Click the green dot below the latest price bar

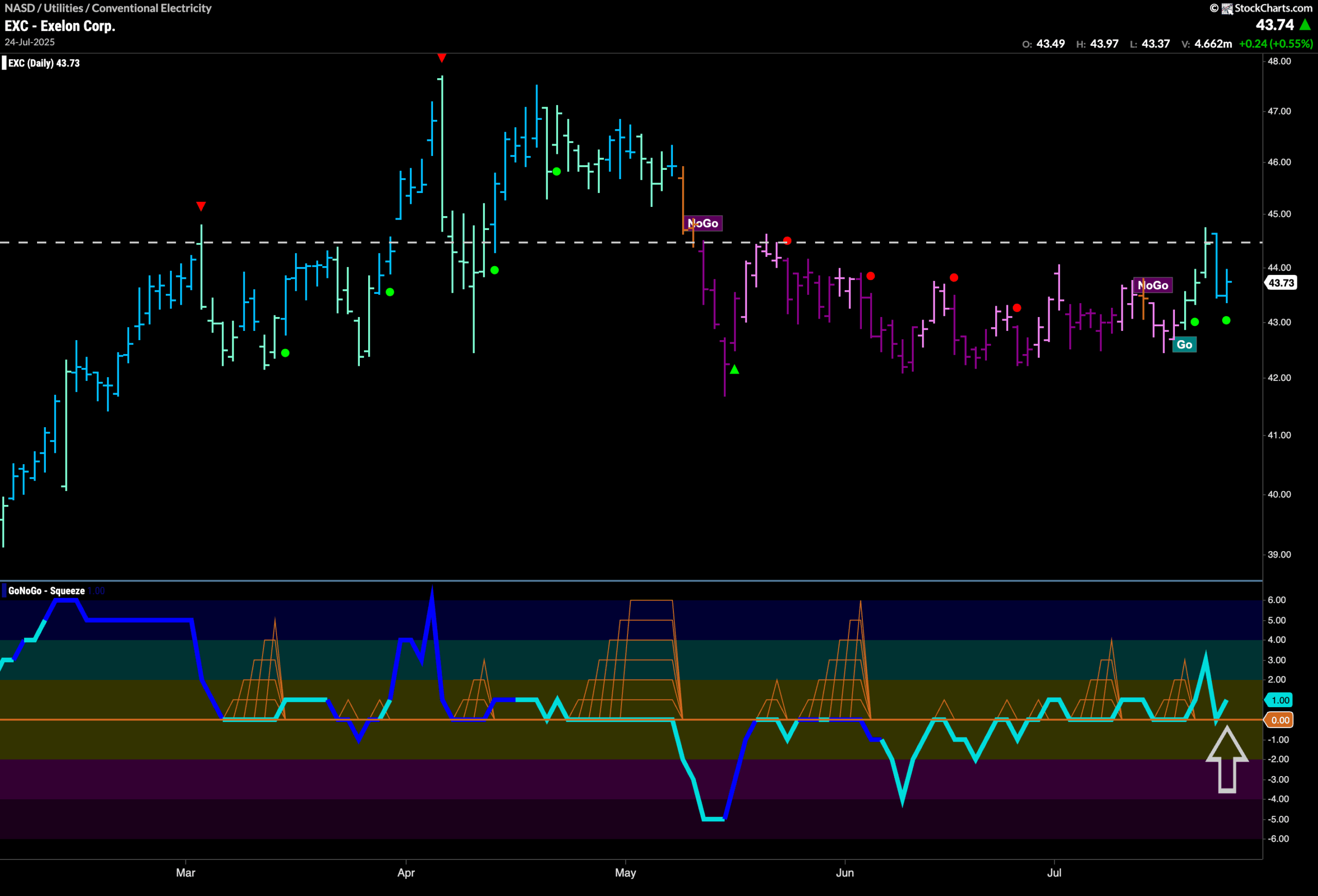click(x=1226, y=320)
